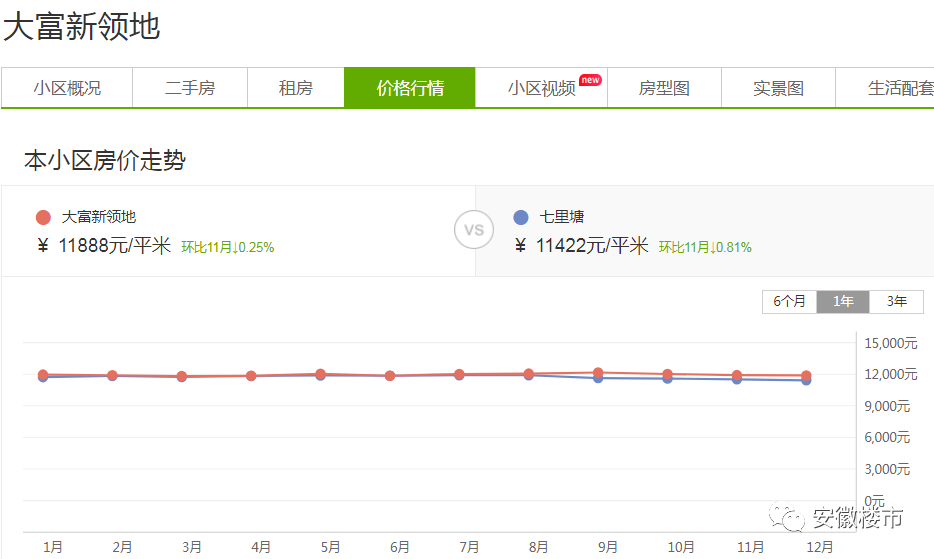The image size is (934, 559).
Task: Click the 环比11月↓0.81% change text
Action: point(705,247)
